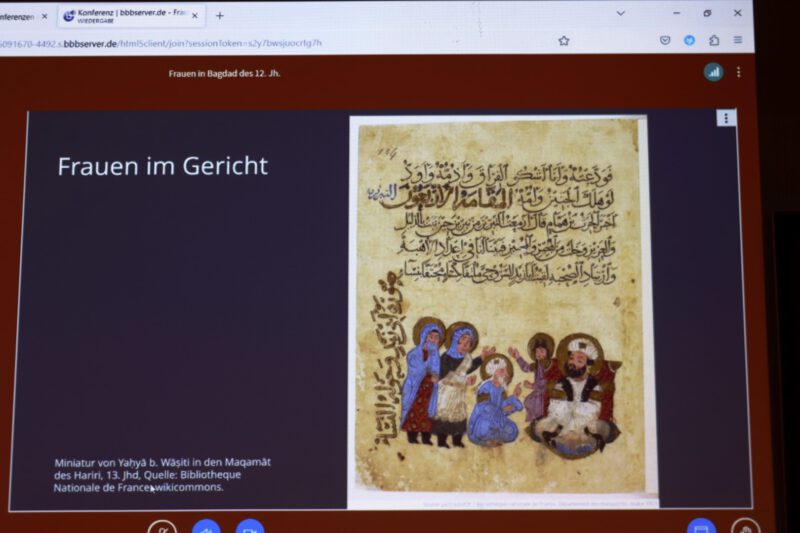Toggle the blue audio button beside webcam
Viewport: 800px width, 533px height.
click(206, 527)
